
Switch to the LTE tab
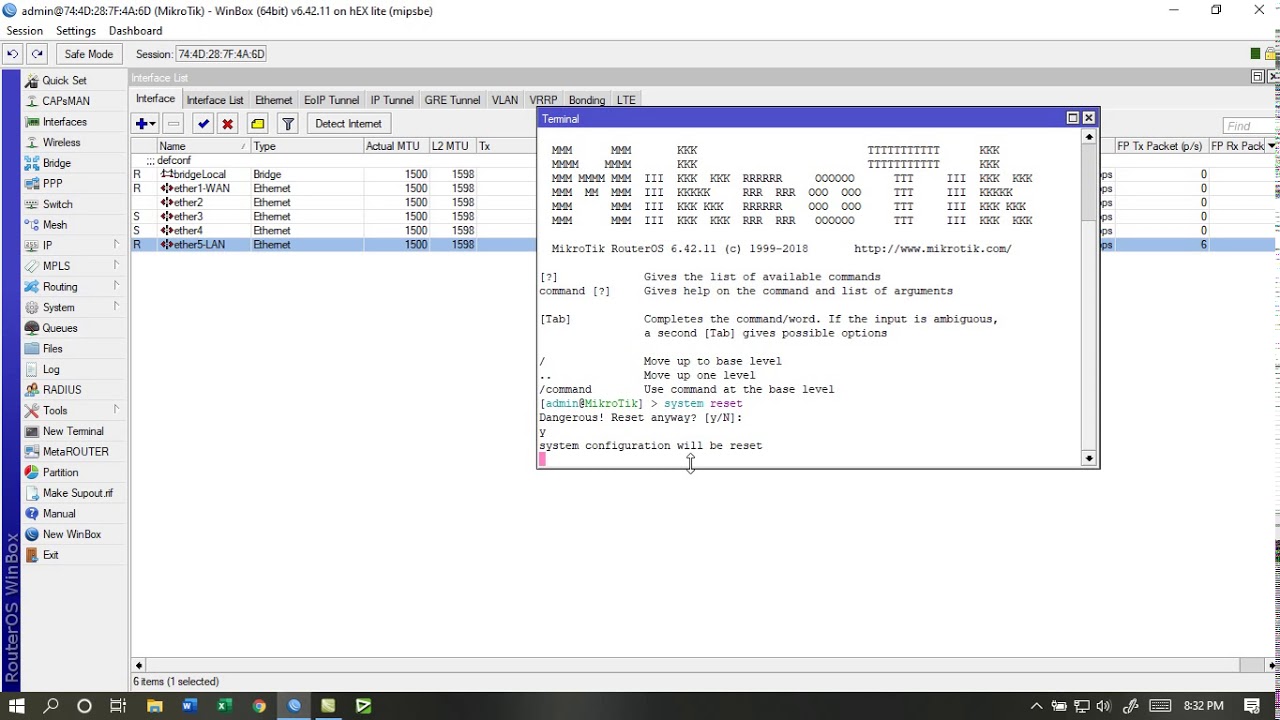pyautogui.click(x=626, y=100)
